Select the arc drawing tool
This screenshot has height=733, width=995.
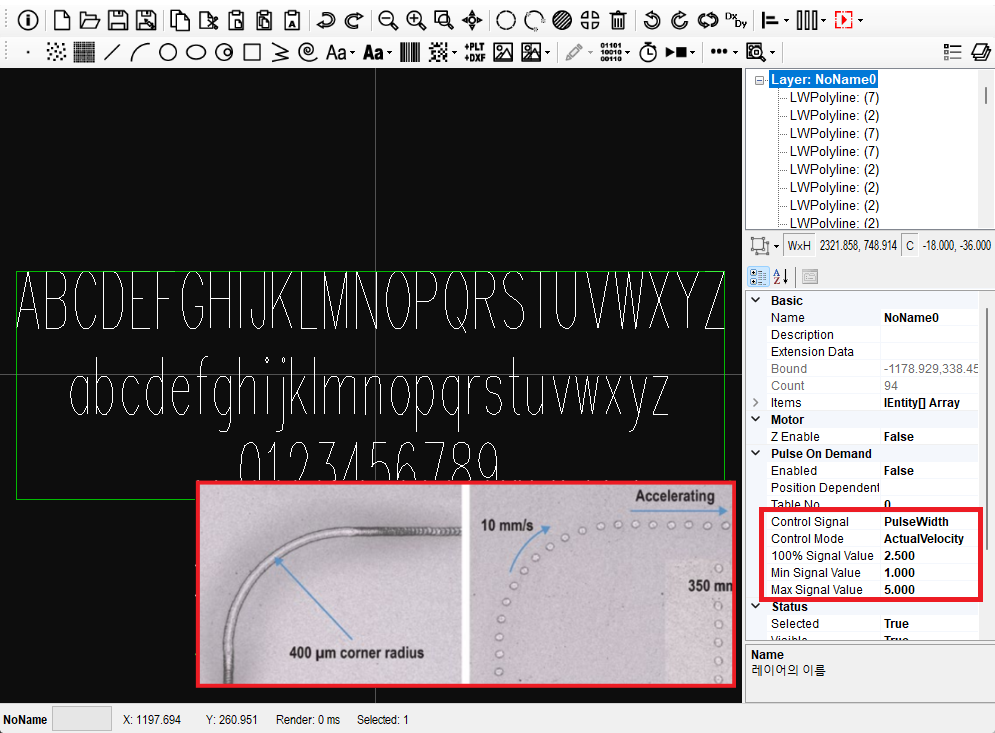[x=140, y=52]
